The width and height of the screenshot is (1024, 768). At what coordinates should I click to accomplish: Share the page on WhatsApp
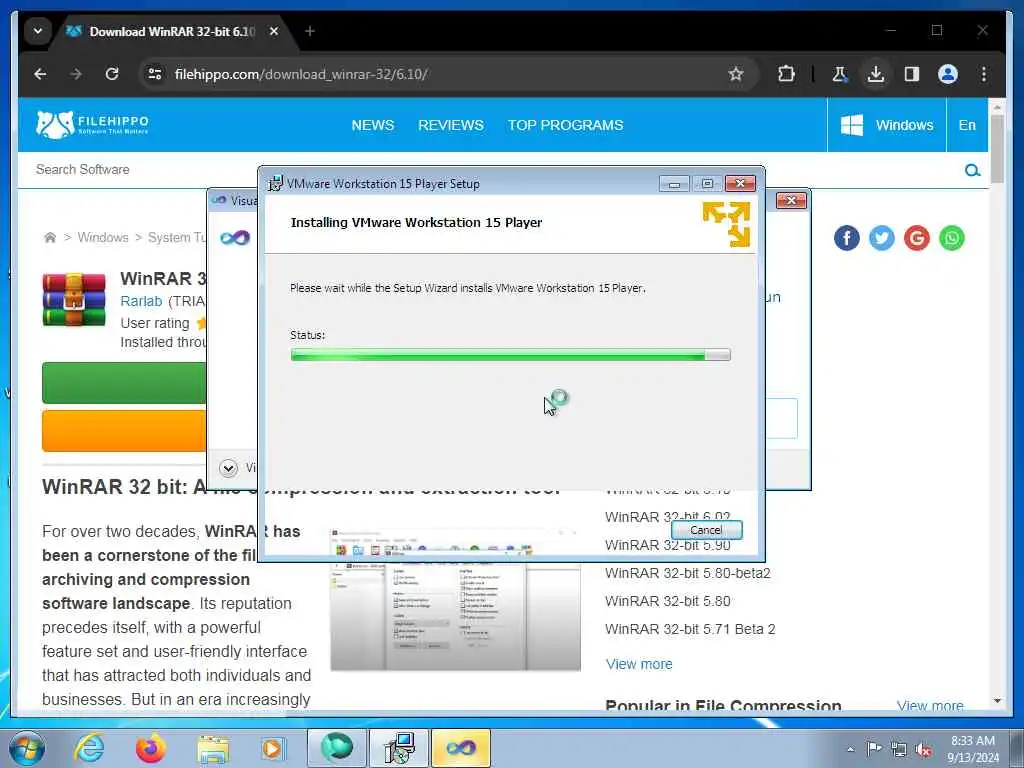click(x=952, y=238)
